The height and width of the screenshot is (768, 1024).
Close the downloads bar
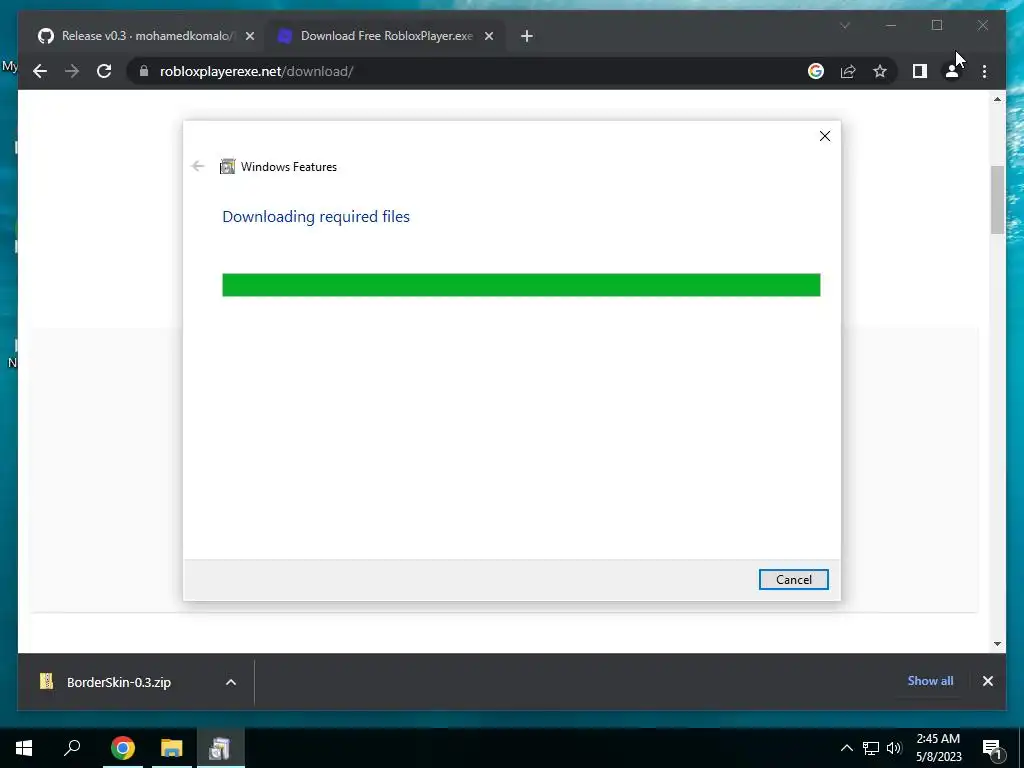pos(987,681)
